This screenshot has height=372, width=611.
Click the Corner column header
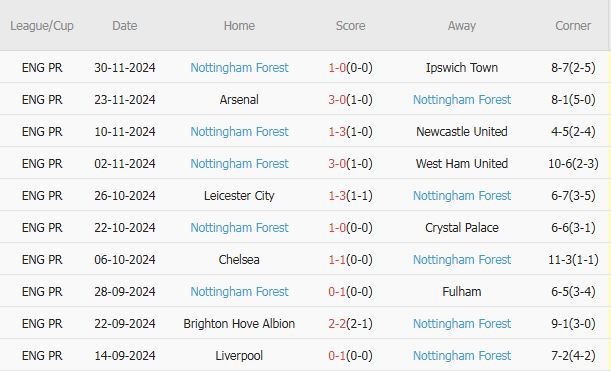coord(573,26)
